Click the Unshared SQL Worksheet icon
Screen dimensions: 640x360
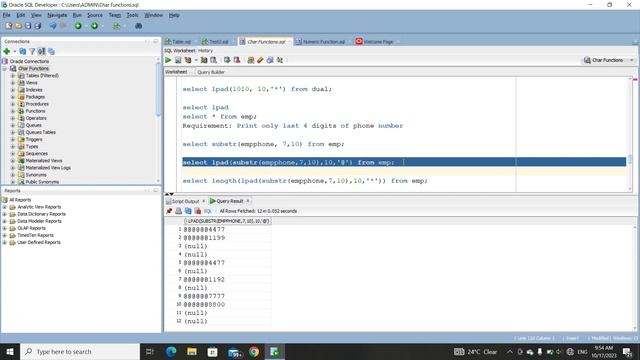[251, 60]
